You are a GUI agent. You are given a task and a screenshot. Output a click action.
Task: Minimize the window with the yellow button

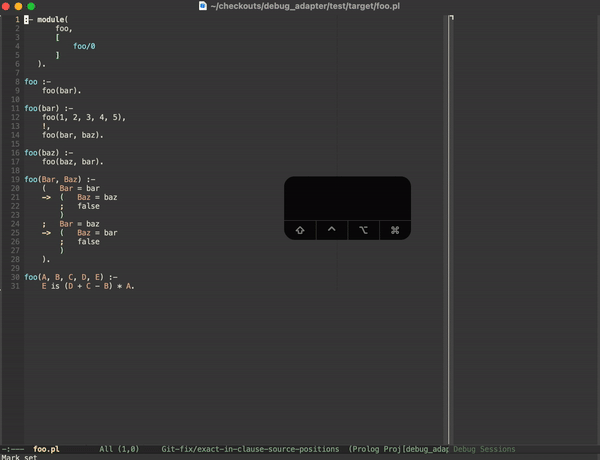click(18, 6)
